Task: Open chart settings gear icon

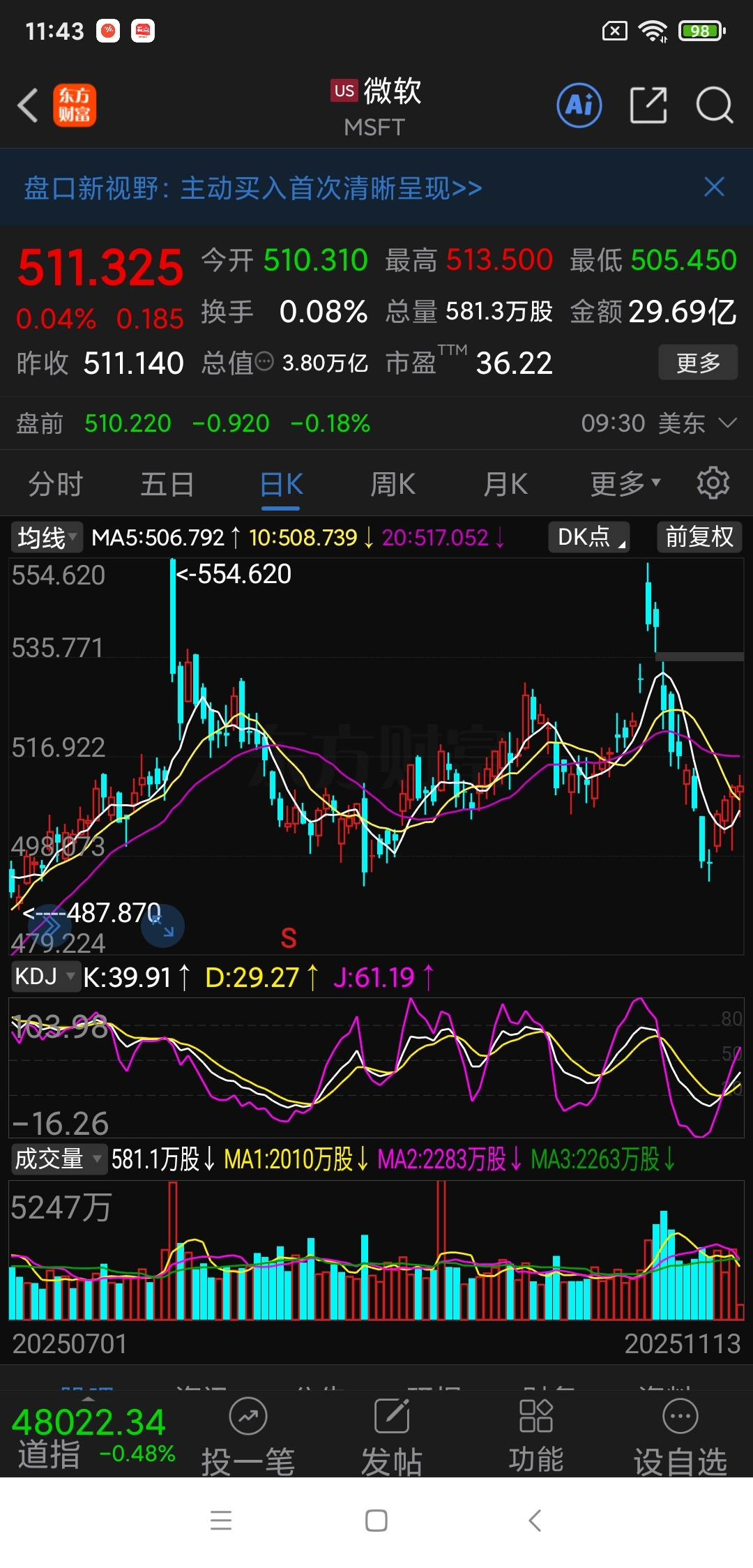Action: point(713,483)
